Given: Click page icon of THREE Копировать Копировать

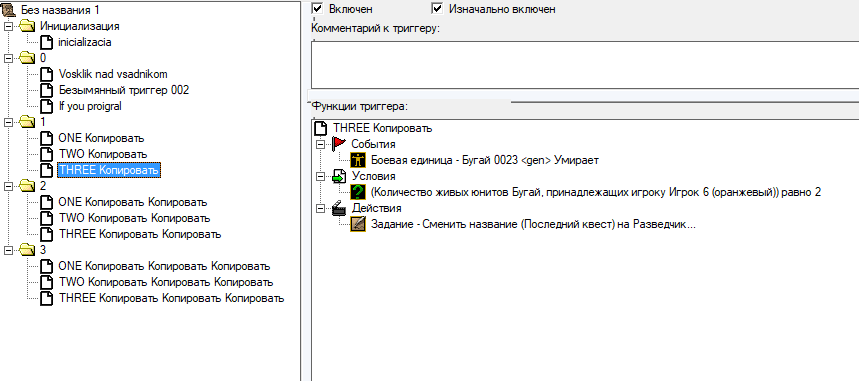Looking at the screenshot, I should click(48, 235).
